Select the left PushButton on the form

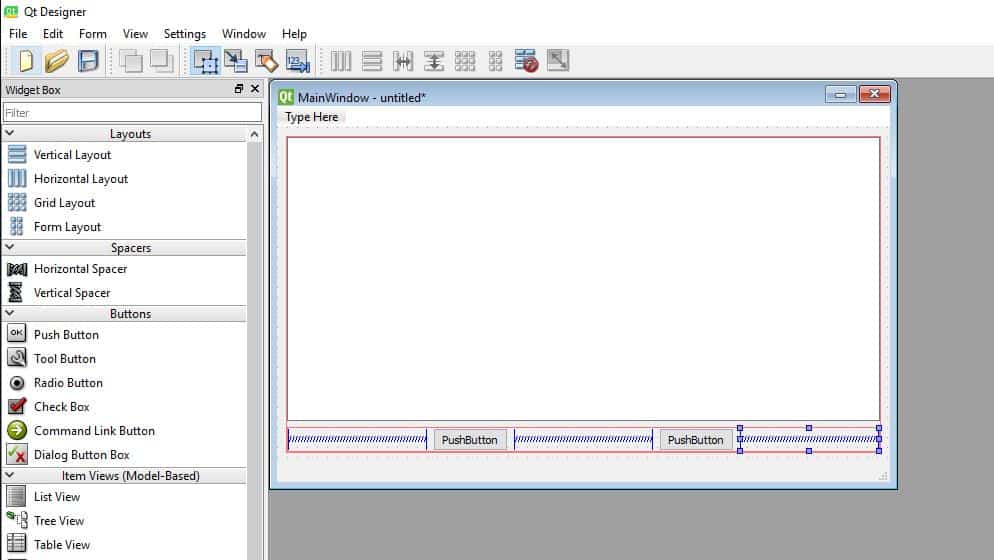click(x=469, y=440)
